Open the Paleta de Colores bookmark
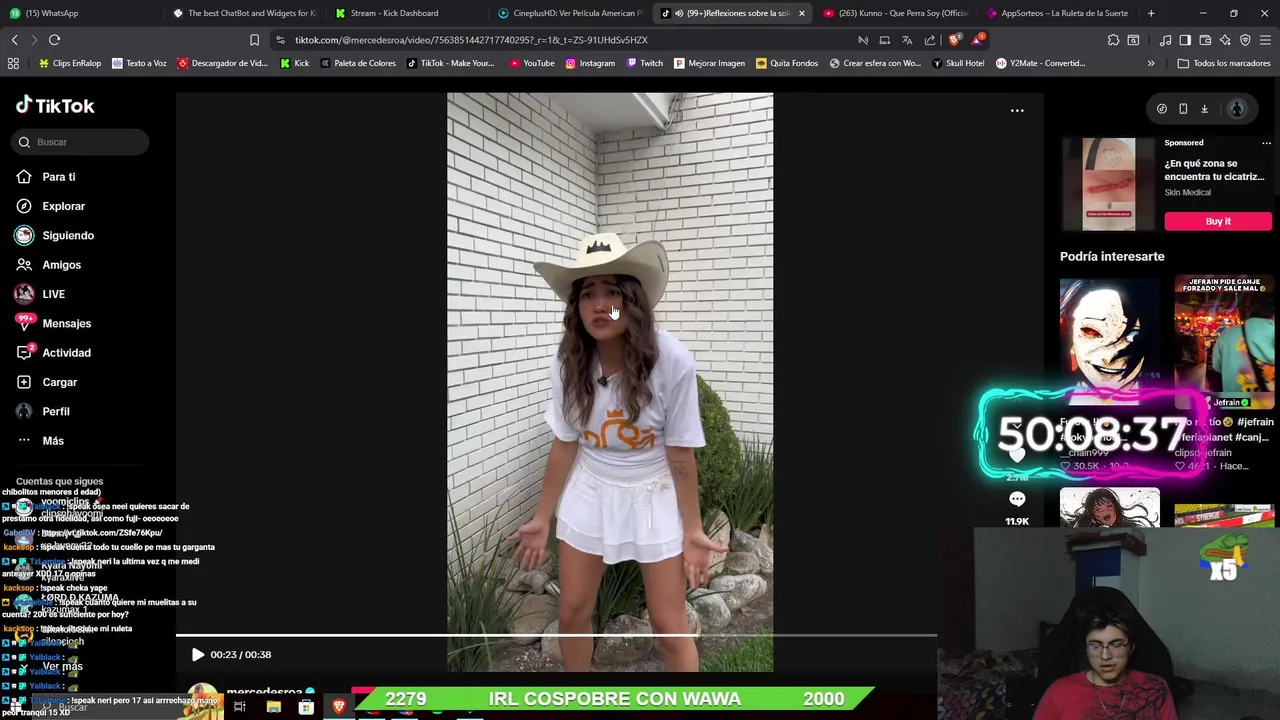This screenshot has width=1280, height=720. (358, 63)
